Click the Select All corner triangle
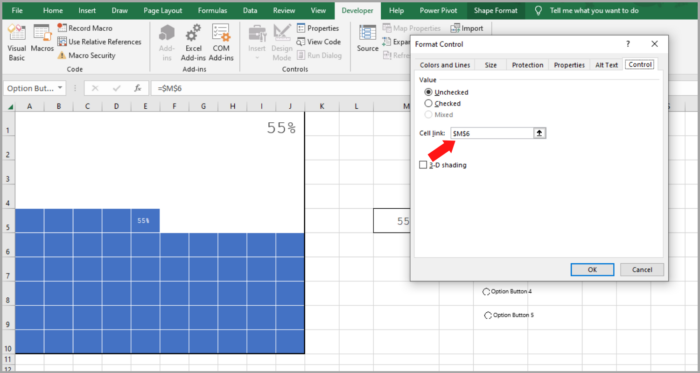The image size is (700, 373). point(10,106)
